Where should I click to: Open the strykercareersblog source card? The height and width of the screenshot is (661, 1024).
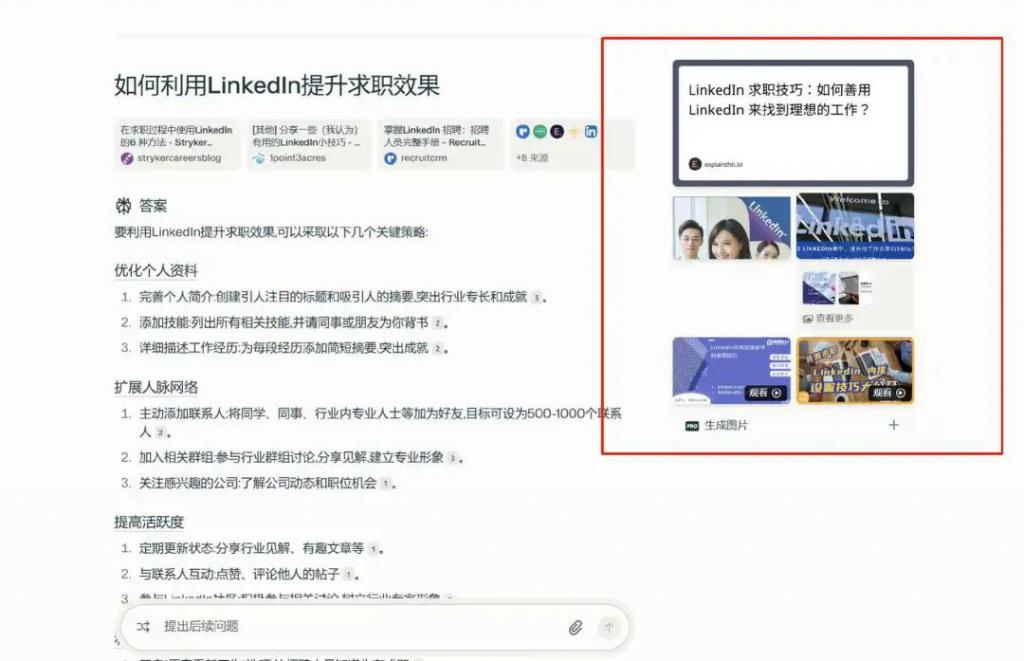click(x=178, y=144)
